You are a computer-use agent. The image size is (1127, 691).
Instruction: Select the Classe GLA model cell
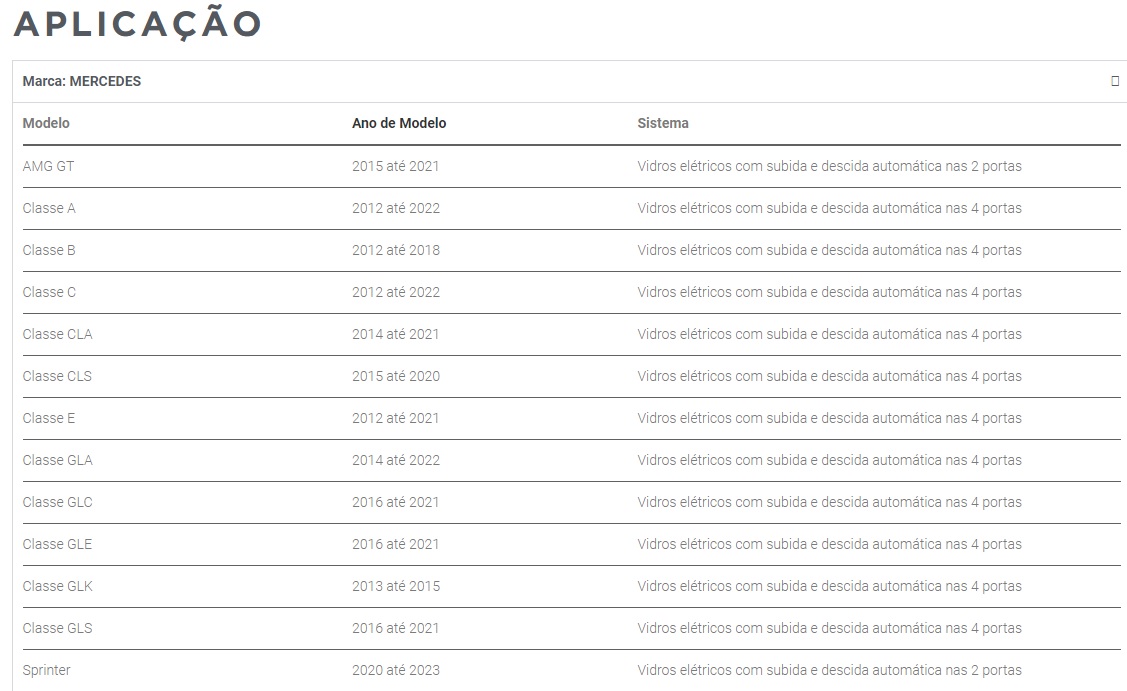point(58,460)
